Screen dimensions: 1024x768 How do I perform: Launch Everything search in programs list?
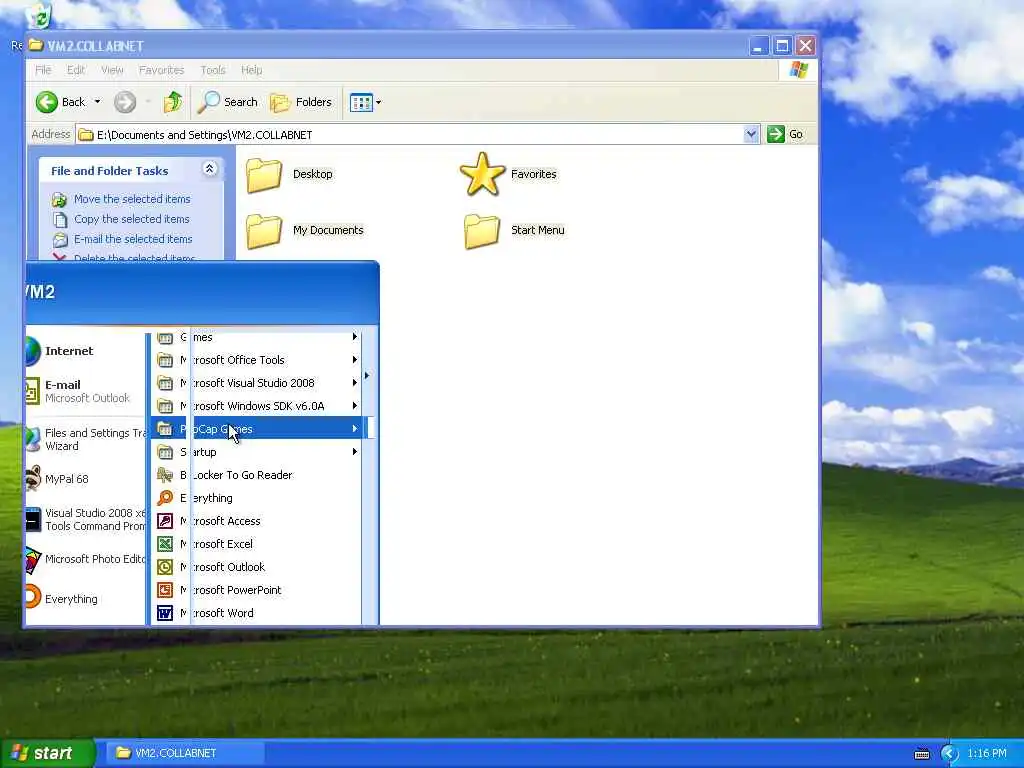(x=256, y=498)
